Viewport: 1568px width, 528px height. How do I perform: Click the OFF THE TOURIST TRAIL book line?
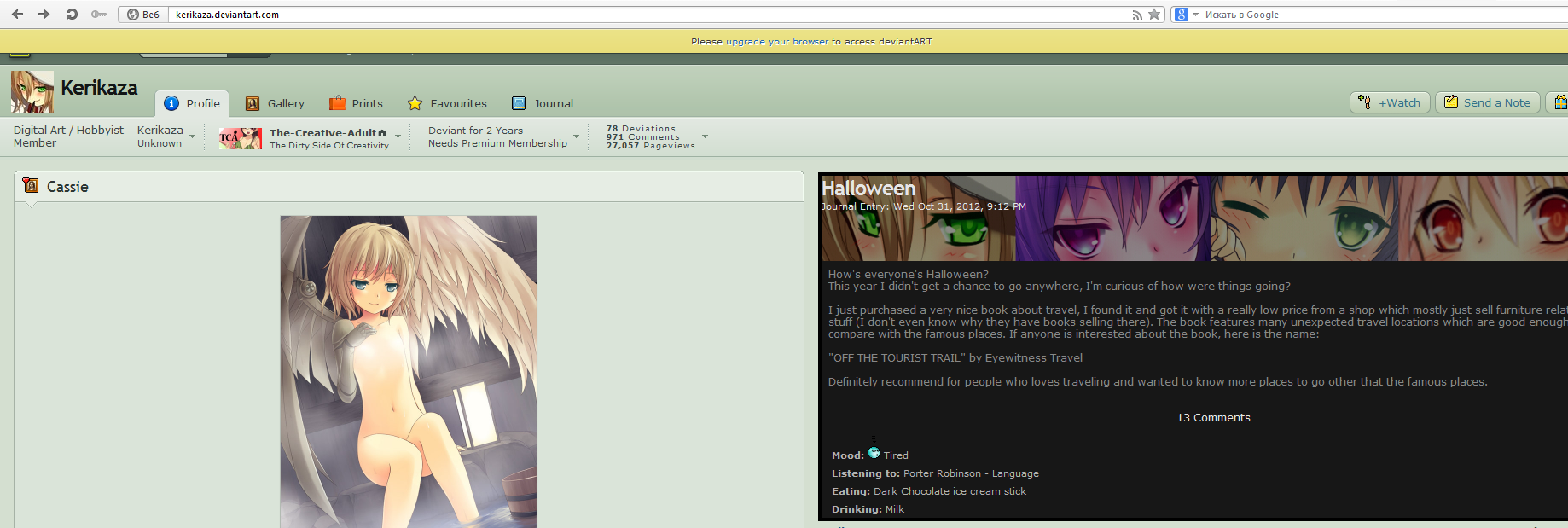955,357
